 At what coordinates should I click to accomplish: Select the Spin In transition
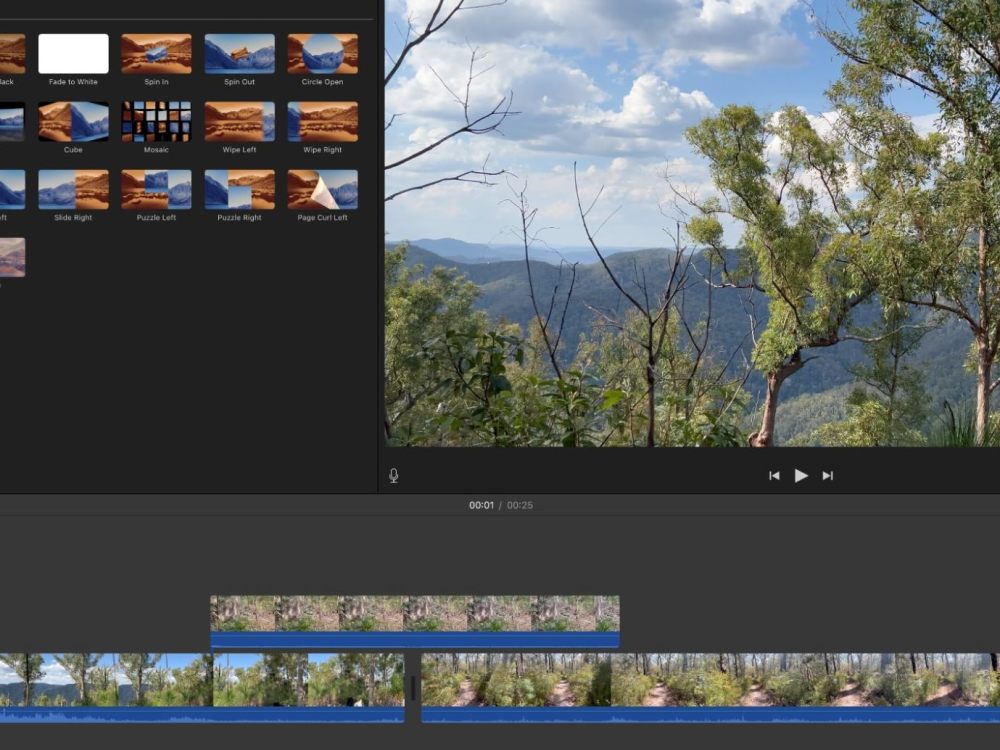click(x=156, y=54)
